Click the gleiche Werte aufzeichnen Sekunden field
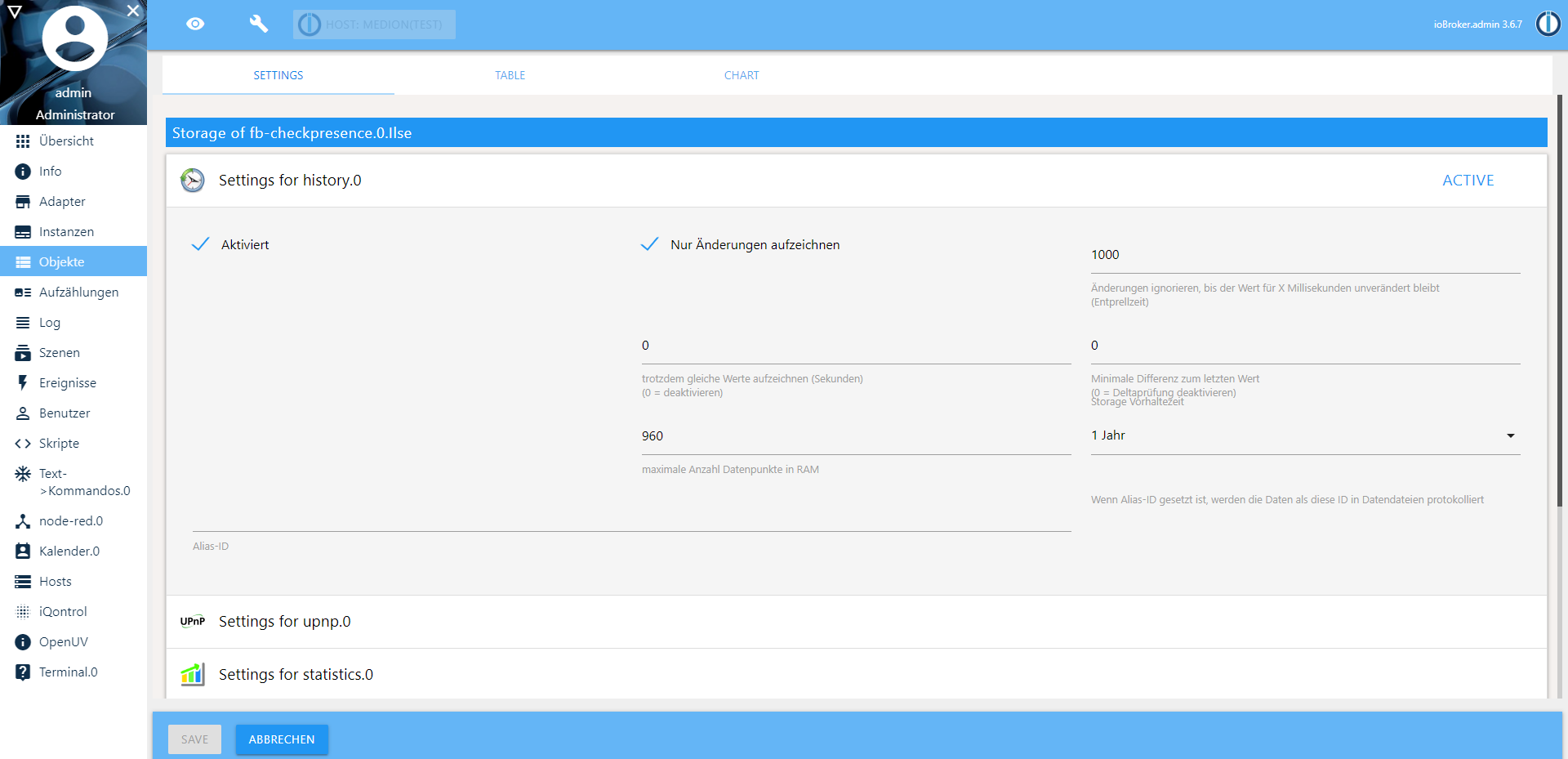1568x759 pixels. [856, 346]
